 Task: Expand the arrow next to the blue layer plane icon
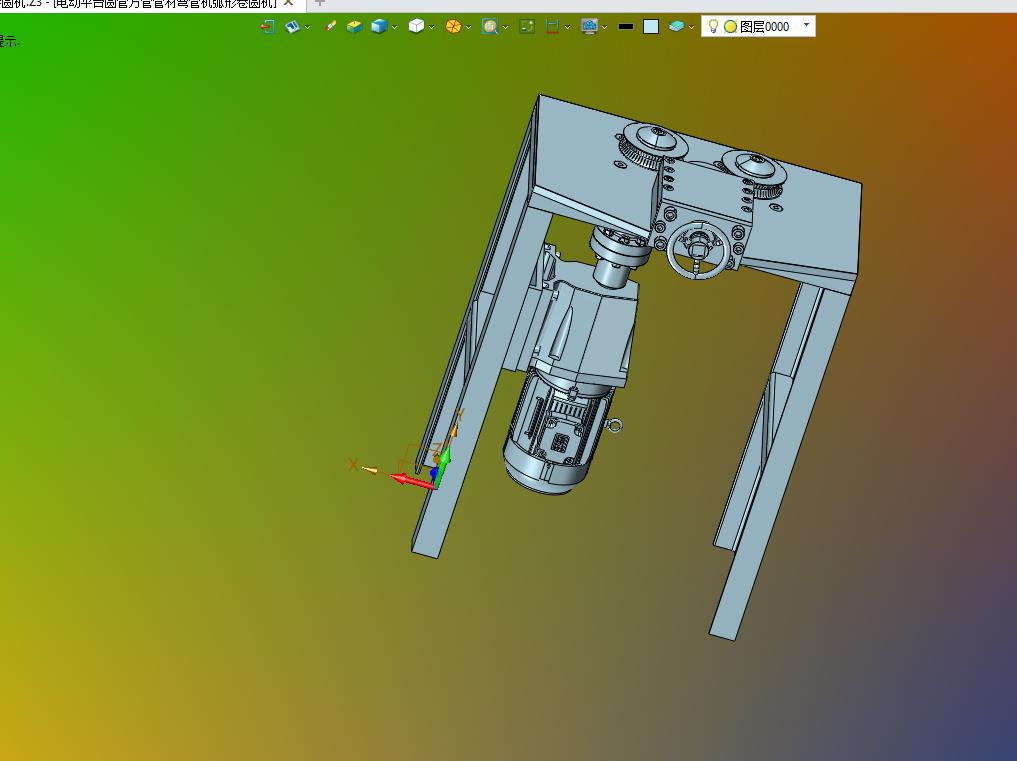[x=692, y=28]
